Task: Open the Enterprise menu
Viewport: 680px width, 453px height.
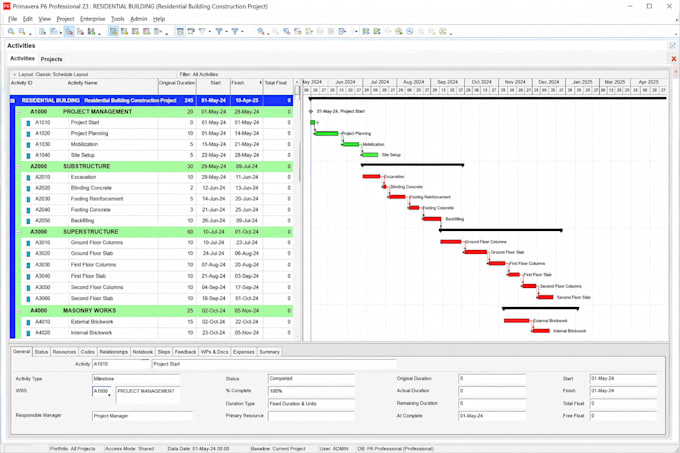Action: click(93, 19)
